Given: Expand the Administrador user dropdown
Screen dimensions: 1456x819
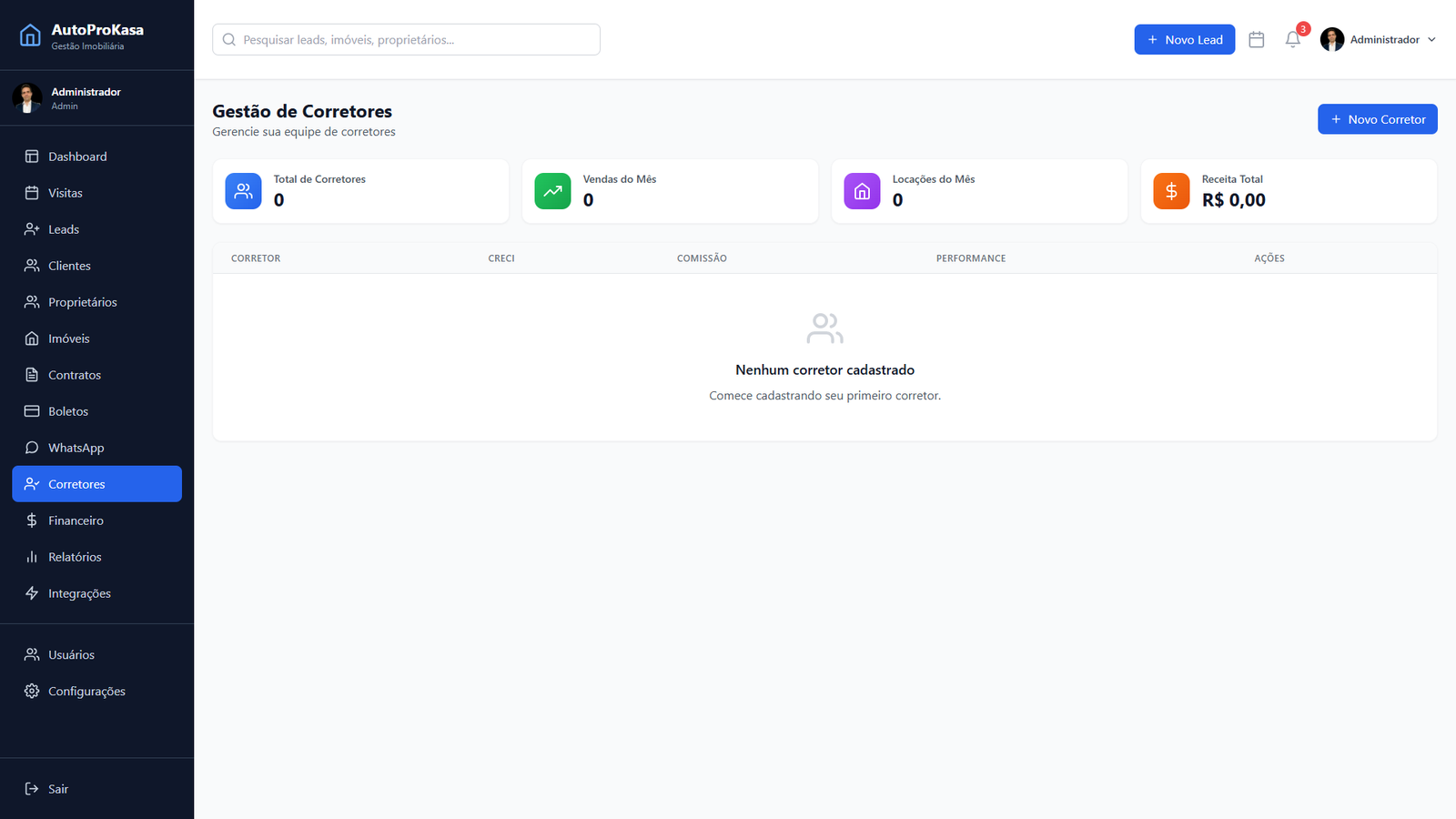Looking at the screenshot, I should click(1379, 40).
